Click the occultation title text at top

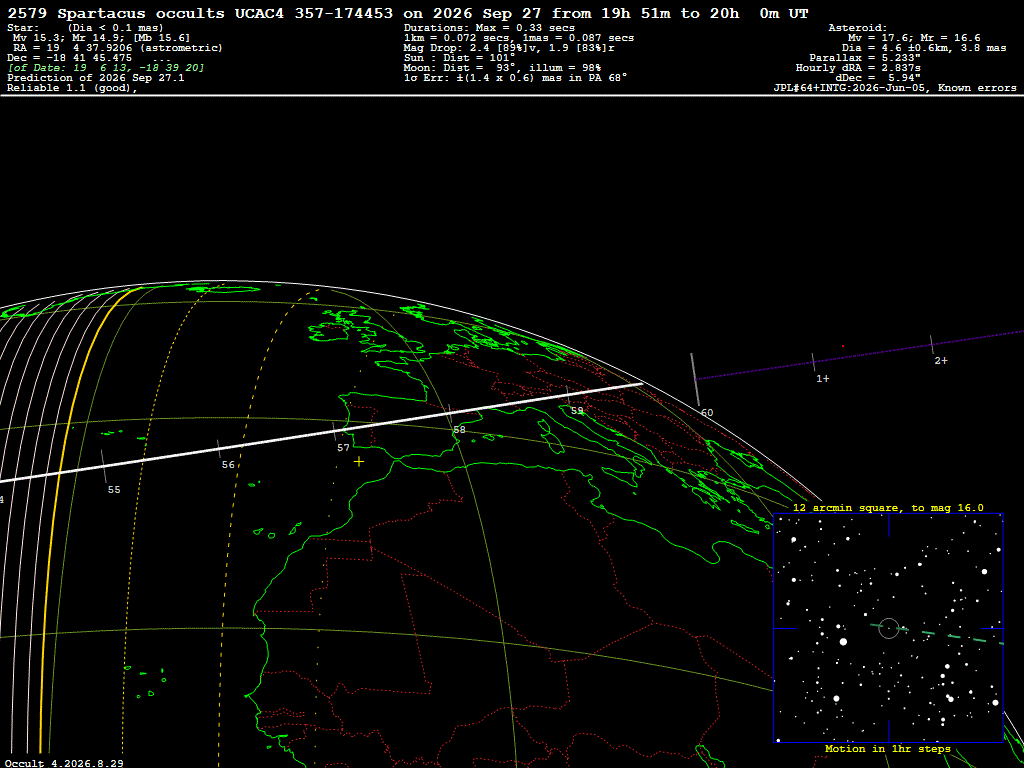pyautogui.click(x=408, y=13)
